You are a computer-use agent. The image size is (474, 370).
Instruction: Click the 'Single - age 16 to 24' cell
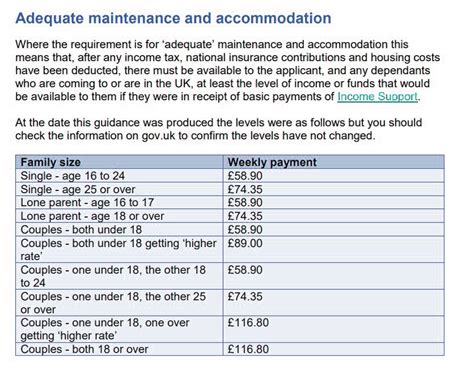pos(119,176)
